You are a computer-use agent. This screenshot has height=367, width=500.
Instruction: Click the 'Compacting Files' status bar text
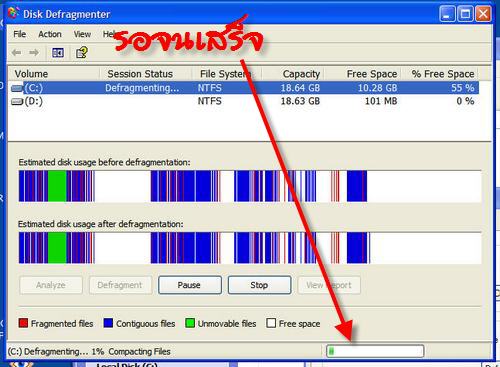tap(139, 352)
